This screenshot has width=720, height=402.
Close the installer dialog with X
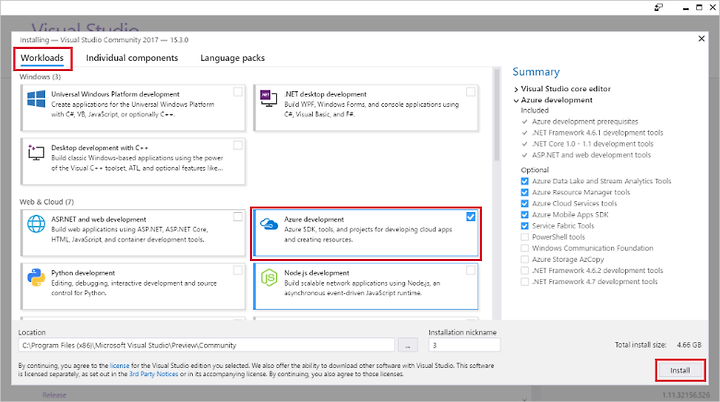point(701,39)
